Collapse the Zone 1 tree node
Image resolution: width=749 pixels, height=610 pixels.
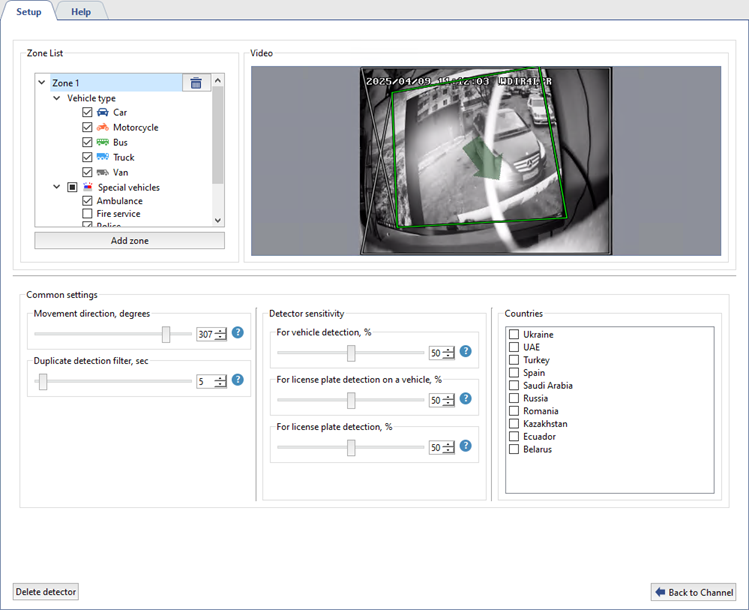pos(42,83)
